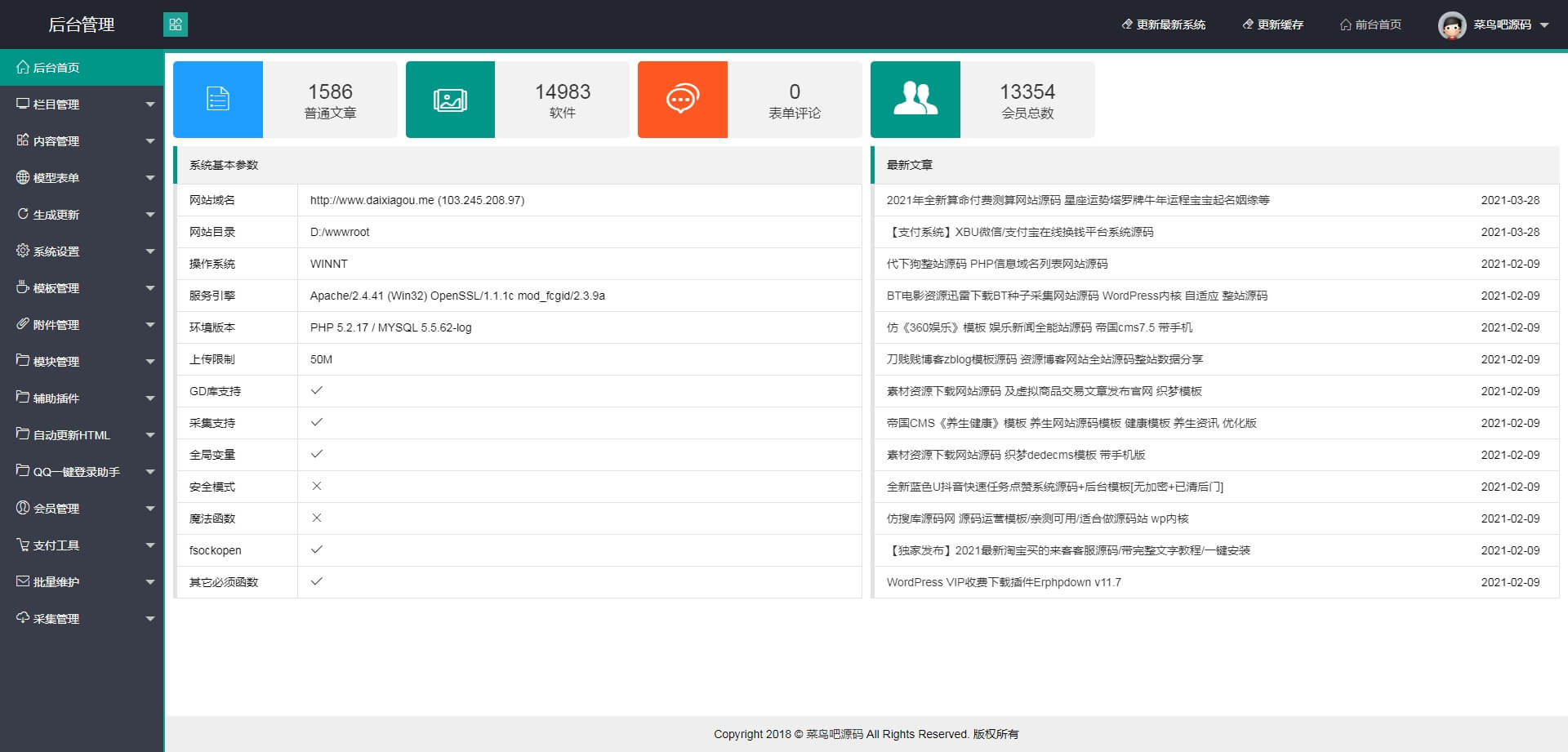
Task: Click the members total people icon
Action: click(915, 100)
